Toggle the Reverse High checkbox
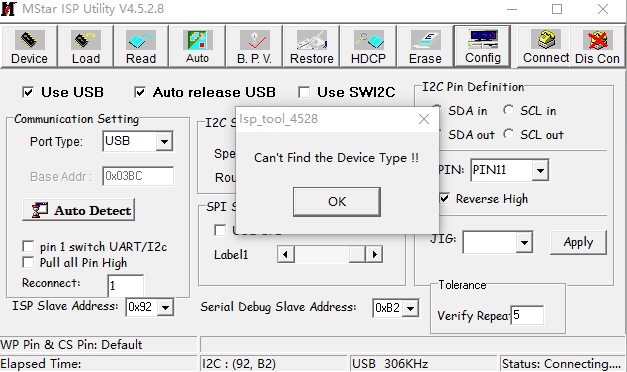The width and height of the screenshot is (627, 372). 444,198
